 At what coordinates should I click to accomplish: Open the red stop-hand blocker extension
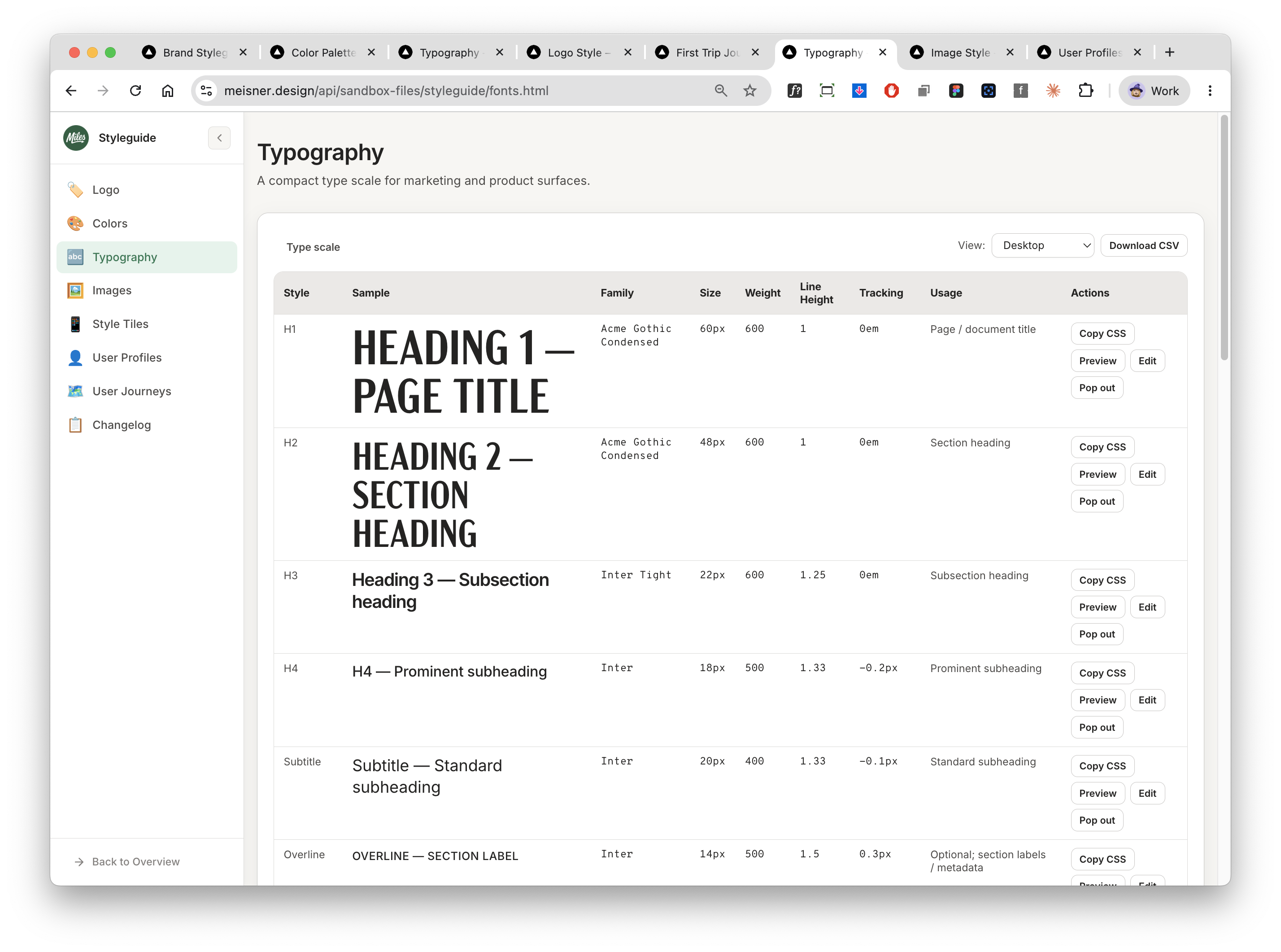pyautogui.click(x=891, y=91)
